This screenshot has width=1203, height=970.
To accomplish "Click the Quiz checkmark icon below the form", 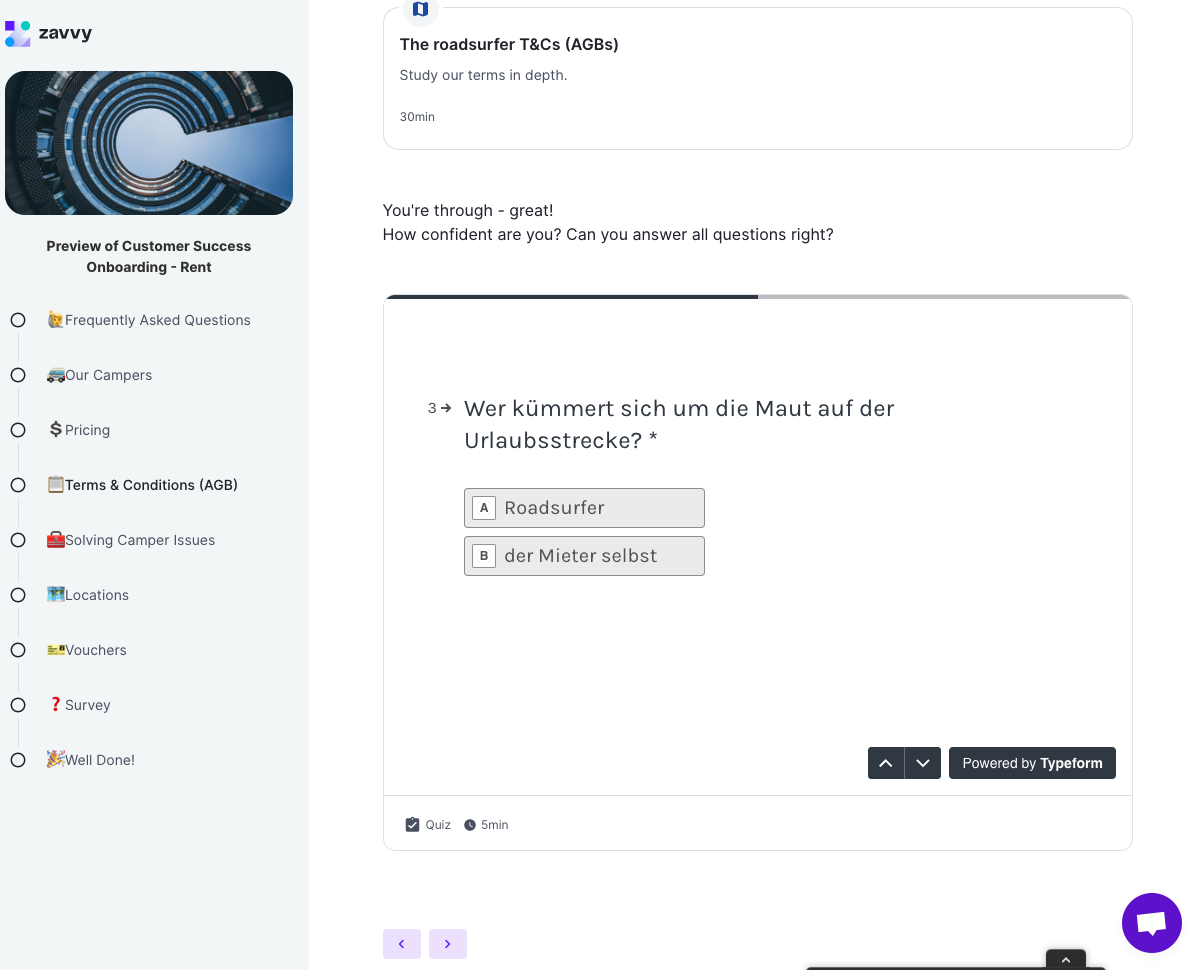I will [x=413, y=824].
